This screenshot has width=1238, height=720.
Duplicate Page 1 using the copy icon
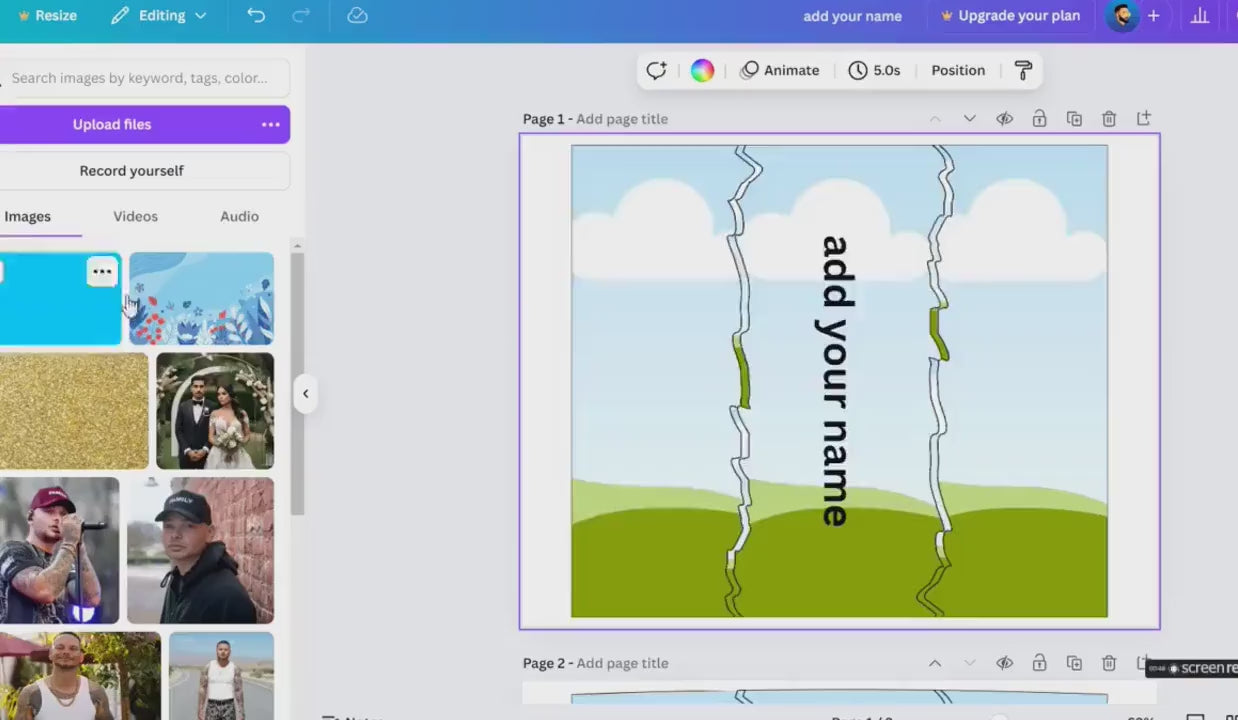tap(1074, 119)
